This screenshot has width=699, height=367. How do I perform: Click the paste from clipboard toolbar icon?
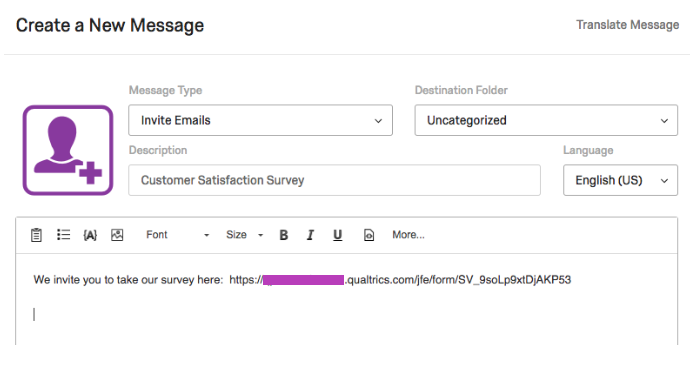tap(36, 235)
